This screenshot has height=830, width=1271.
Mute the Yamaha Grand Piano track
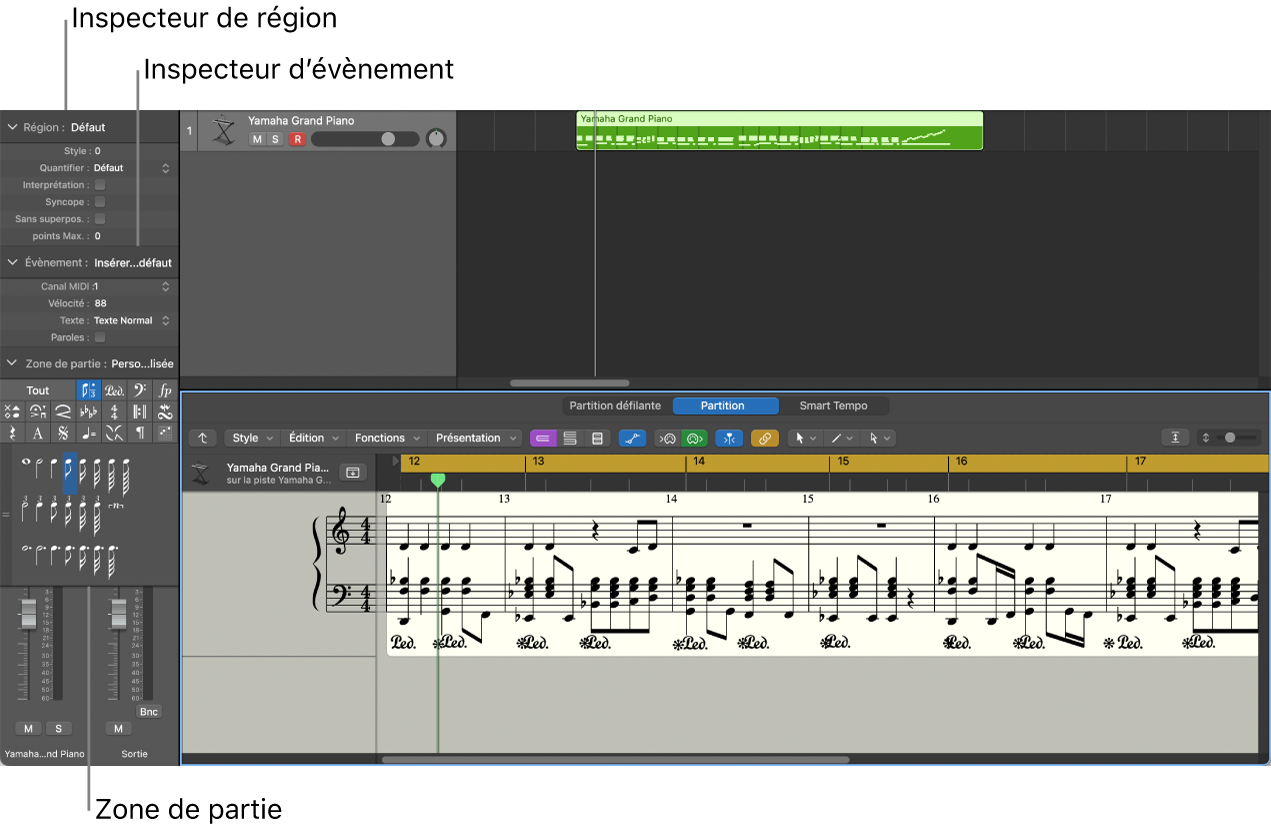[257, 139]
